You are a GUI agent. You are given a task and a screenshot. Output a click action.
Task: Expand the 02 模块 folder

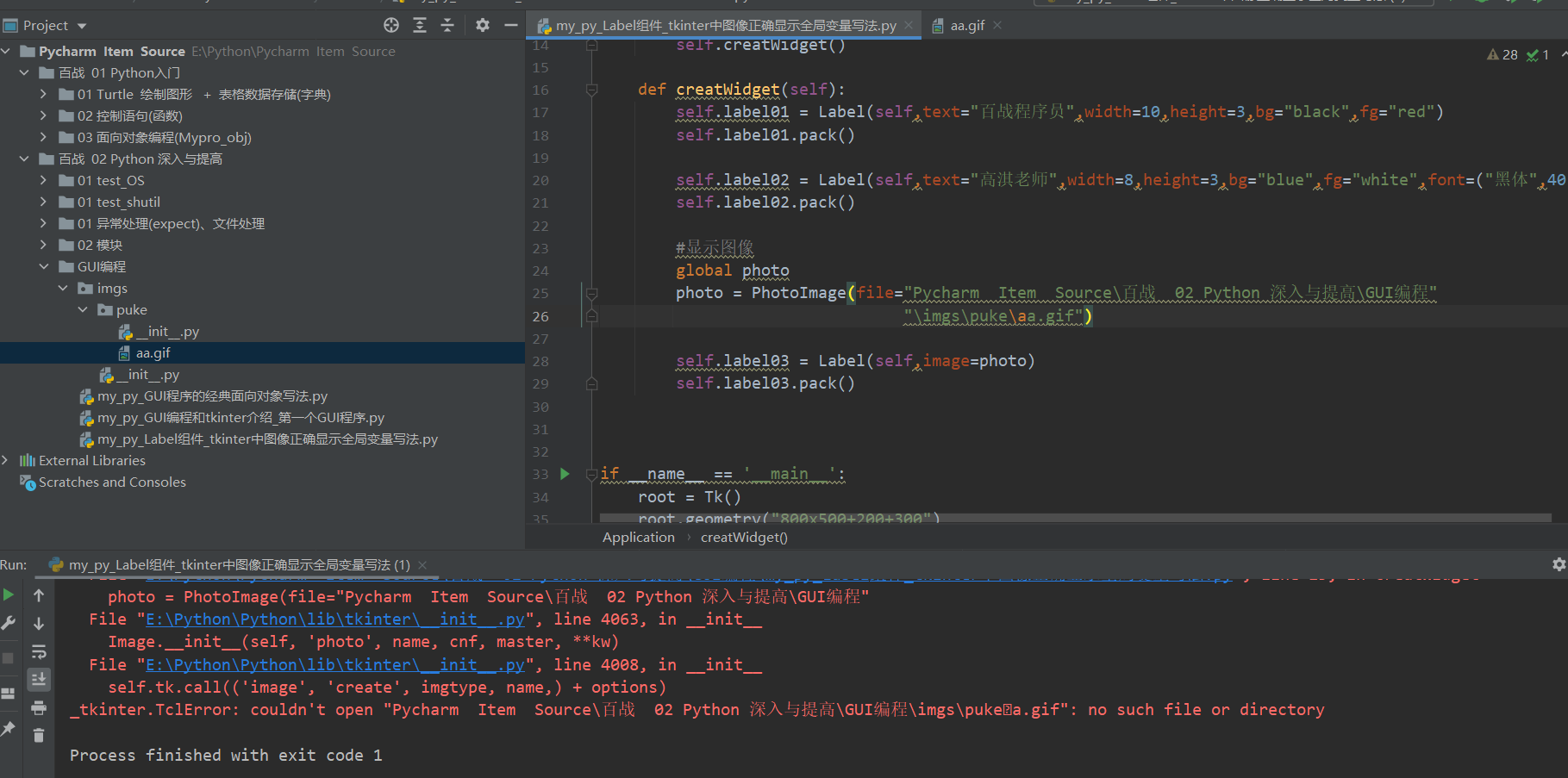44,246
